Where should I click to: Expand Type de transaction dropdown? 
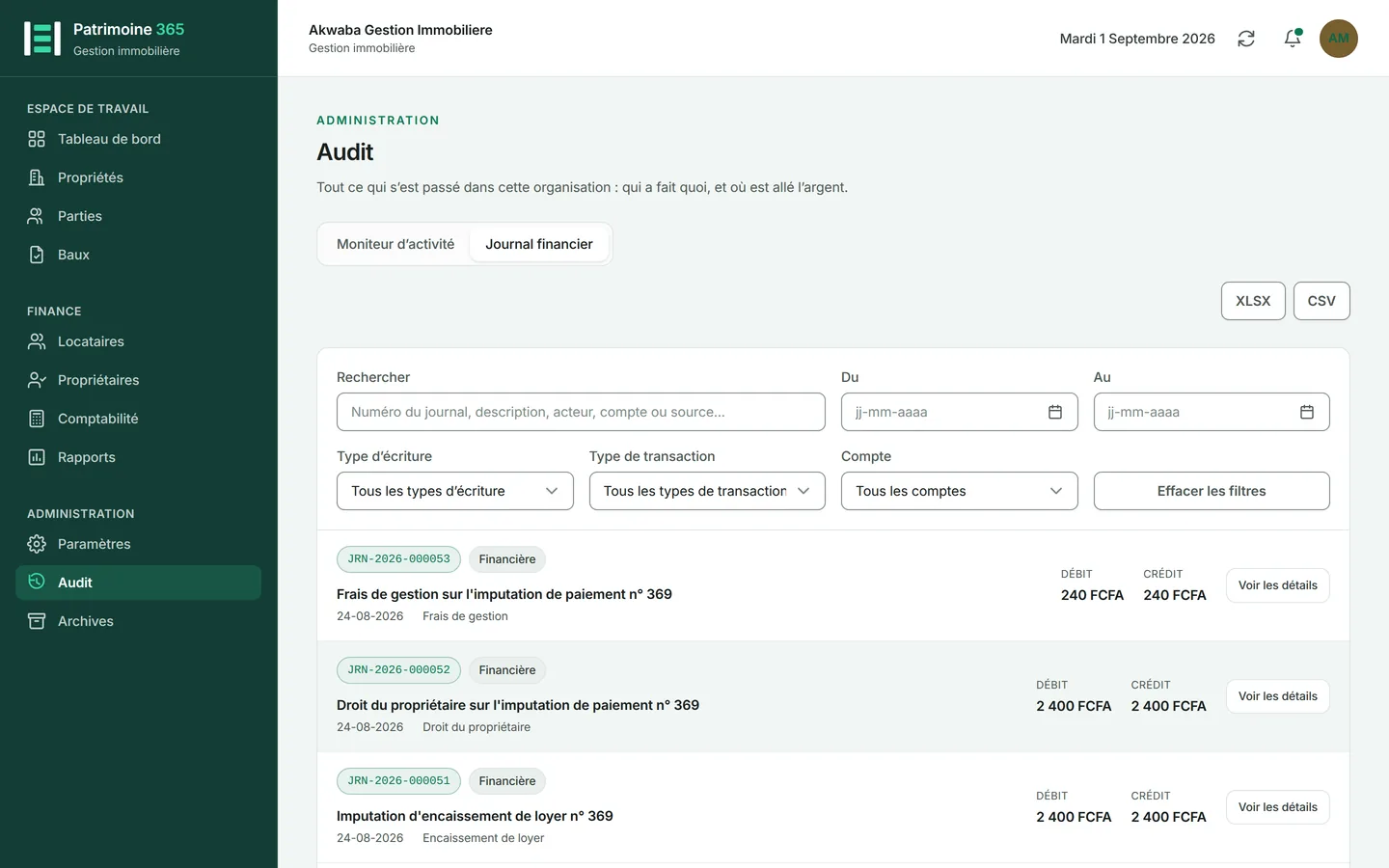coord(707,491)
